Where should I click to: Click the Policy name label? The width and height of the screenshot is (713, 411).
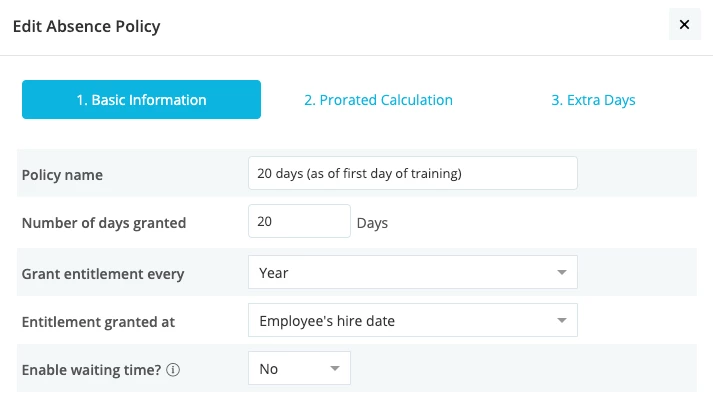click(x=62, y=175)
